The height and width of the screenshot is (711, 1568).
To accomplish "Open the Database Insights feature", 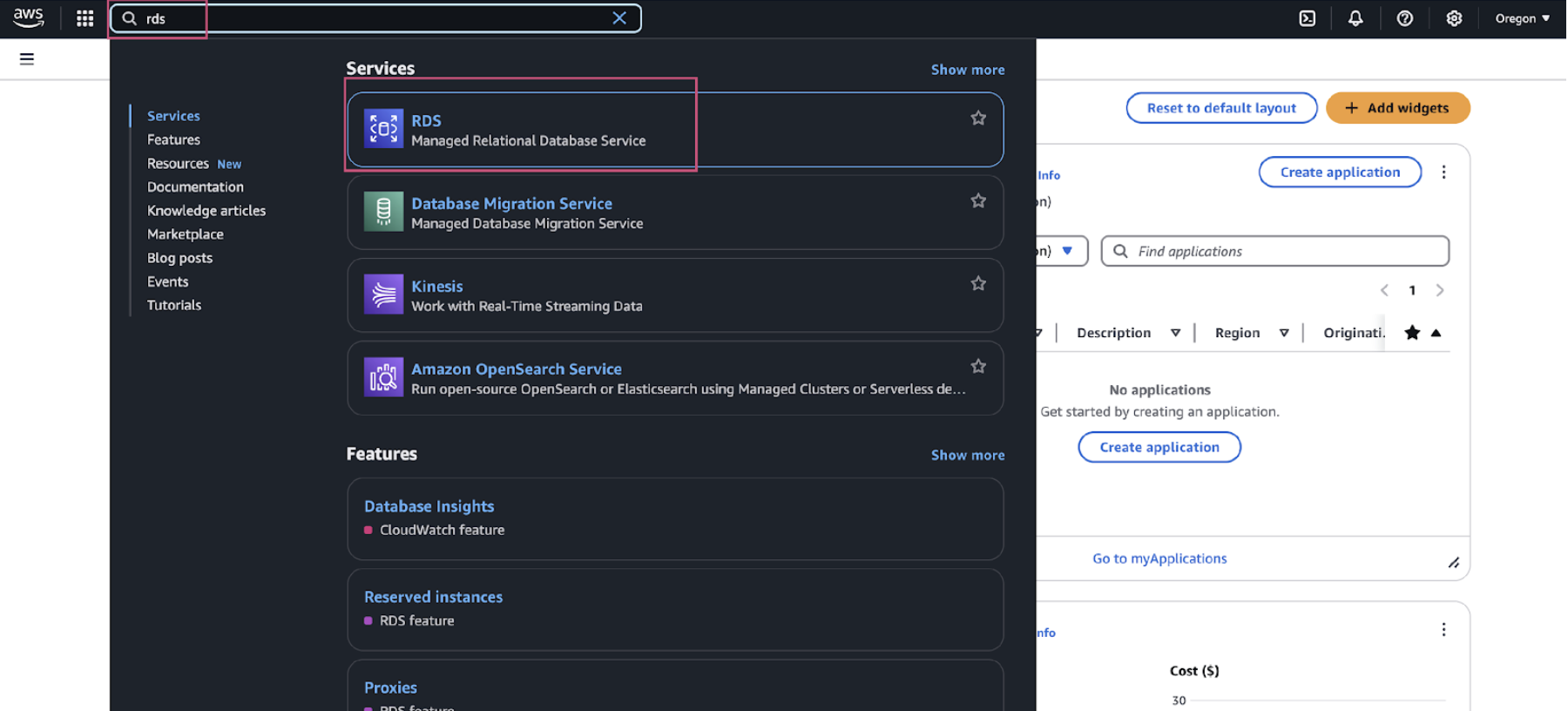I will point(429,506).
